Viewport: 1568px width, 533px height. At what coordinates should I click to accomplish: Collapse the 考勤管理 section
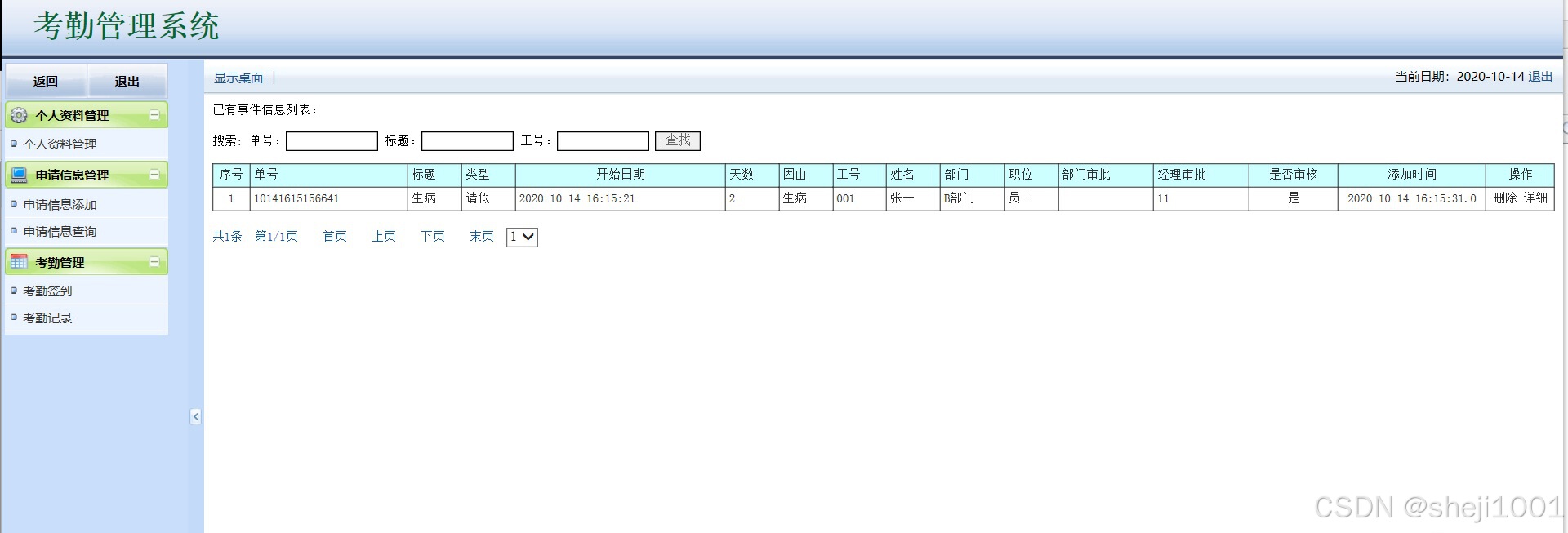[154, 262]
